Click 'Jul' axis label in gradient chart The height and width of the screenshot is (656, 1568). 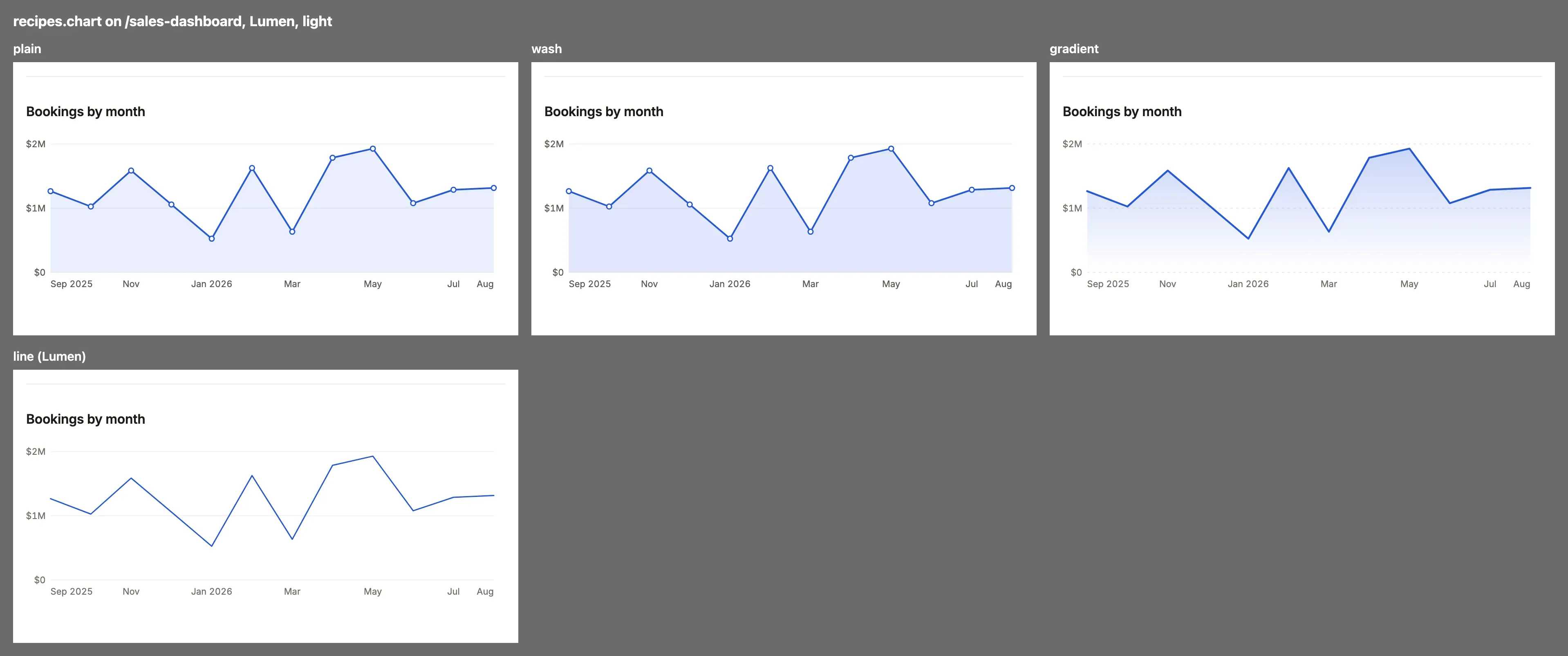[x=1490, y=284]
